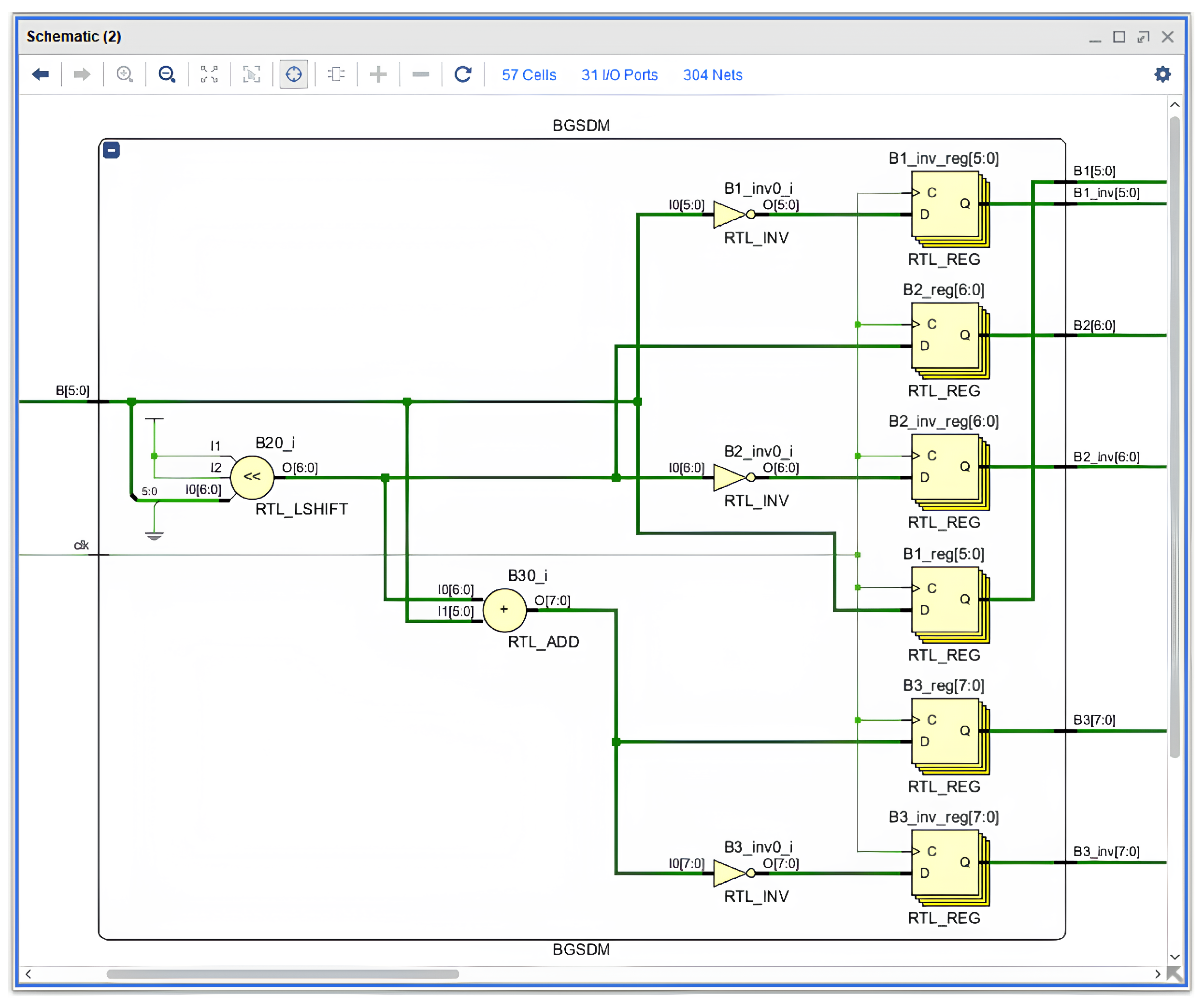Screen dimensions: 1204x1002
Task: Click the zoom in magnifier icon
Action: (125, 74)
